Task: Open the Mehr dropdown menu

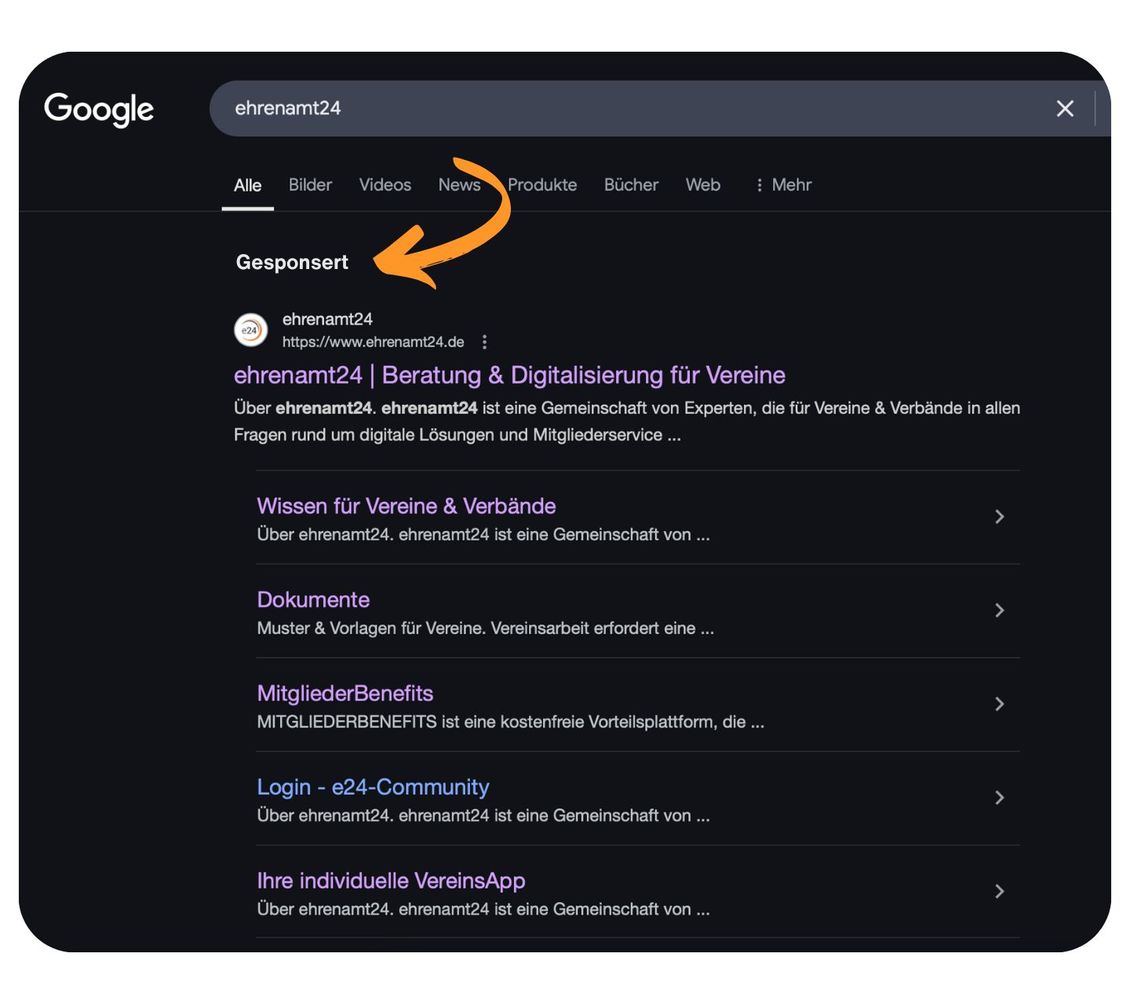Action: coord(783,185)
